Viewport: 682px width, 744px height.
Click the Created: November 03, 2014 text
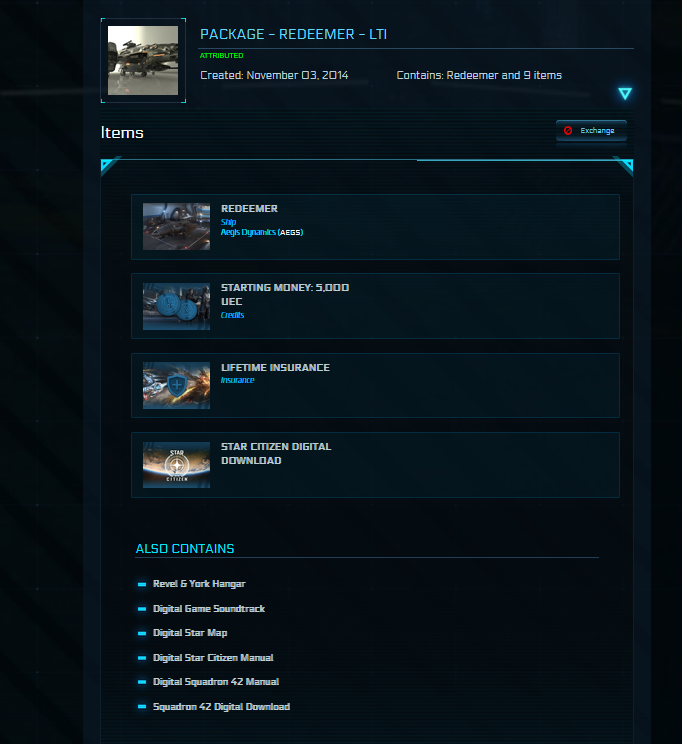(x=274, y=75)
